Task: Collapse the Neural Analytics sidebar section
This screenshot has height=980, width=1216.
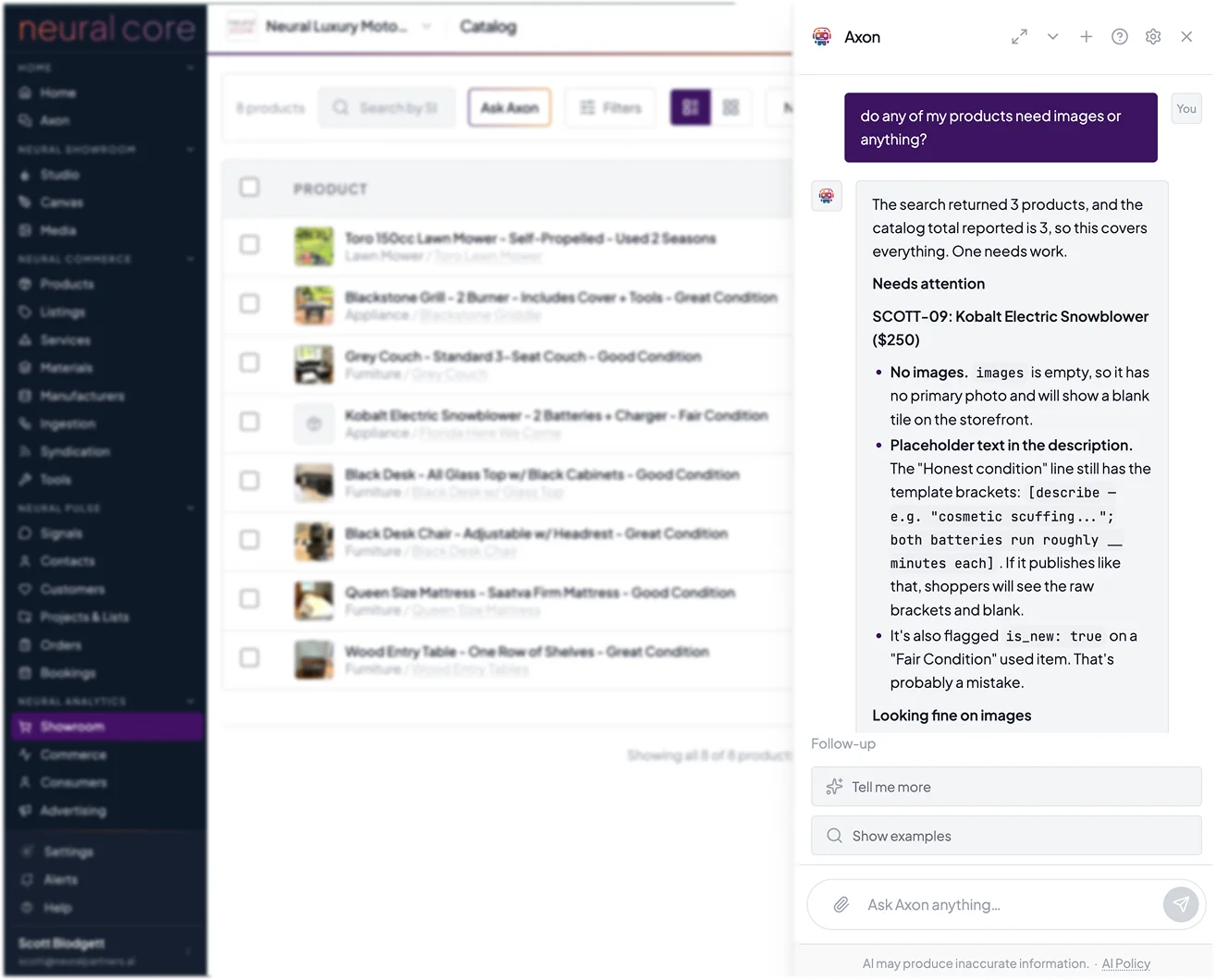Action: tap(190, 701)
